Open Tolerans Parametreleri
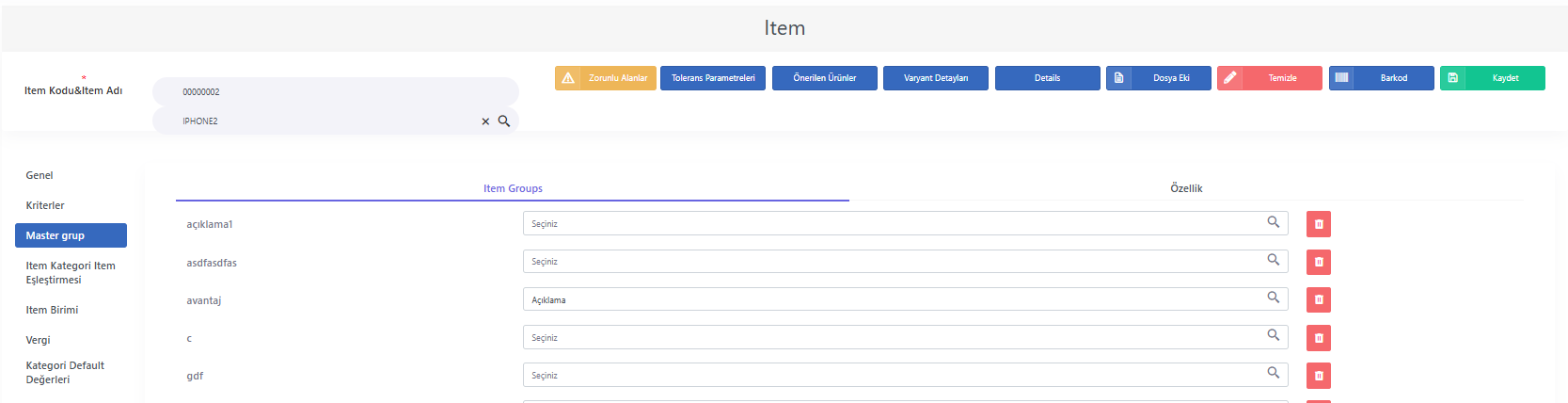Screen dimensions: 1568x403 [x=713, y=78]
